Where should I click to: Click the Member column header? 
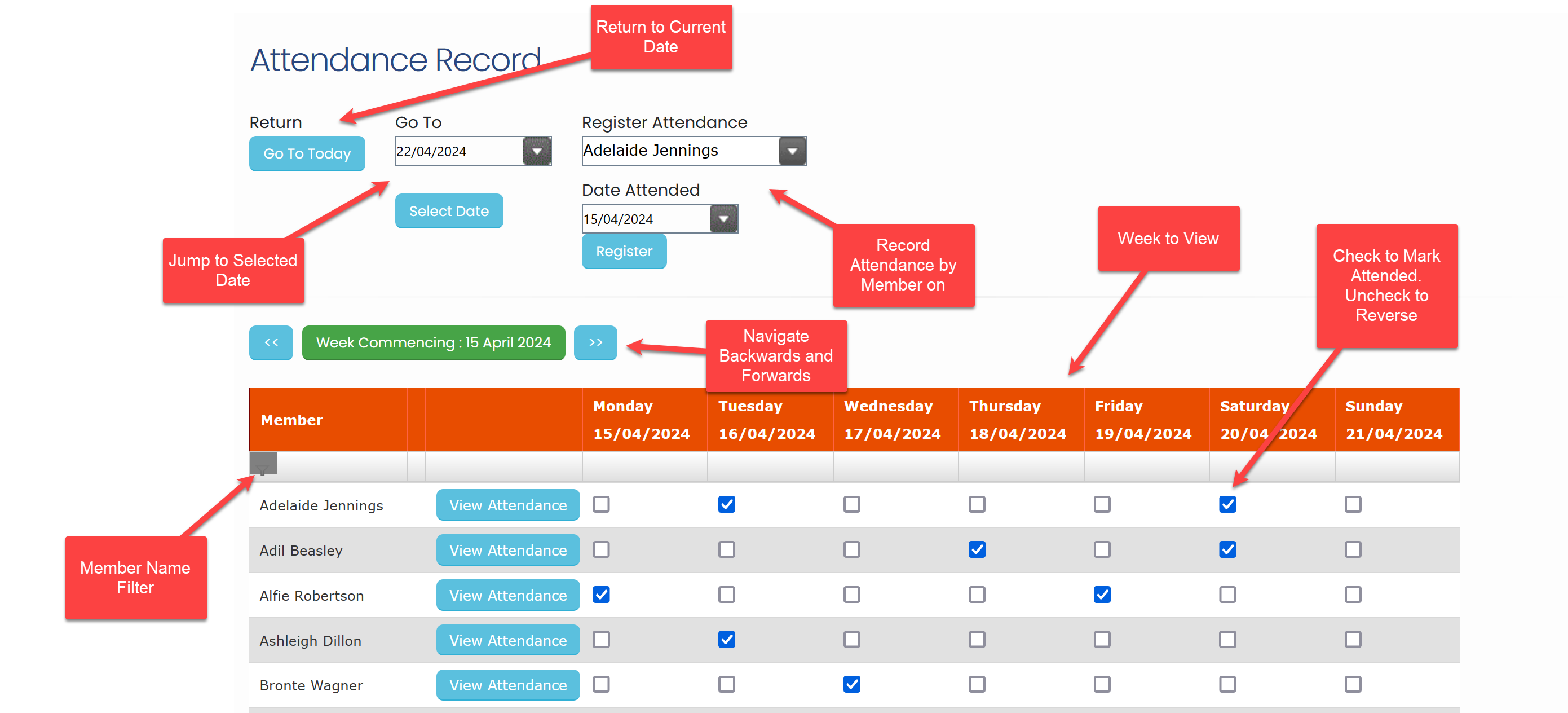(x=291, y=420)
